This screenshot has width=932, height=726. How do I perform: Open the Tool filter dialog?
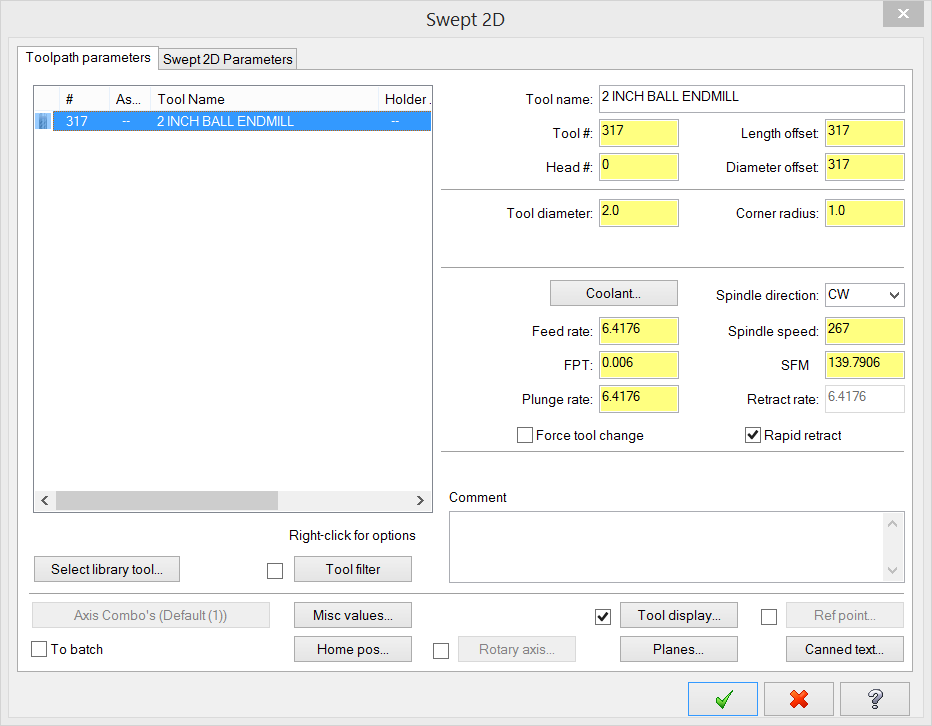(x=352, y=569)
